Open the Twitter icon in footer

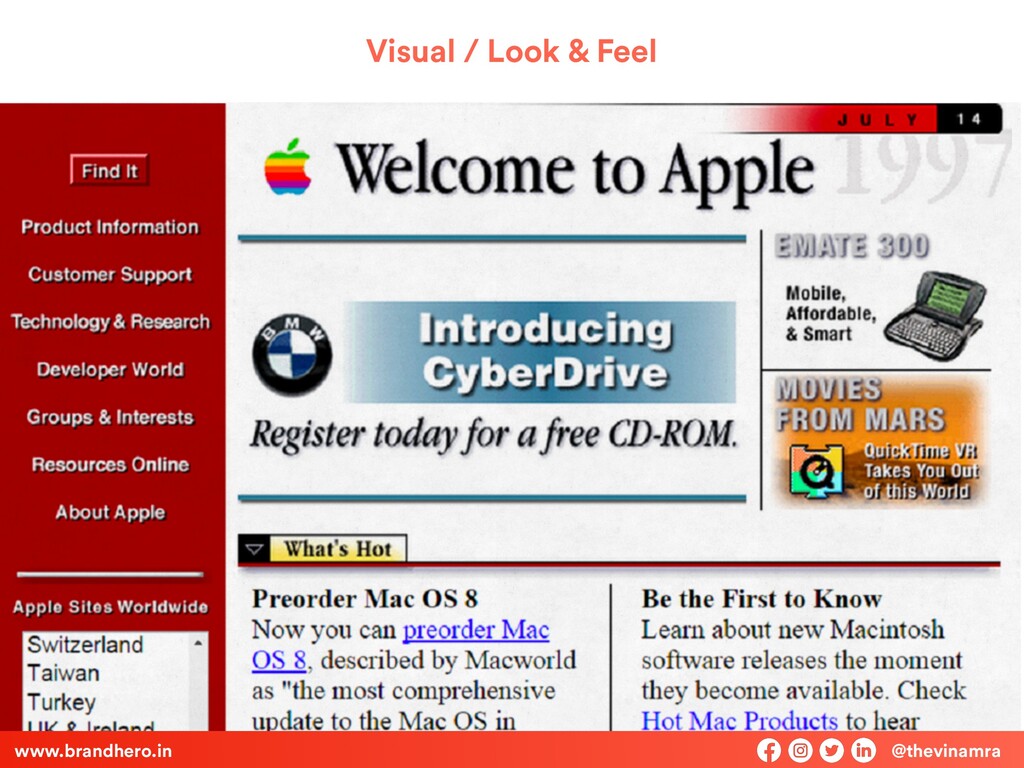point(831,750)
